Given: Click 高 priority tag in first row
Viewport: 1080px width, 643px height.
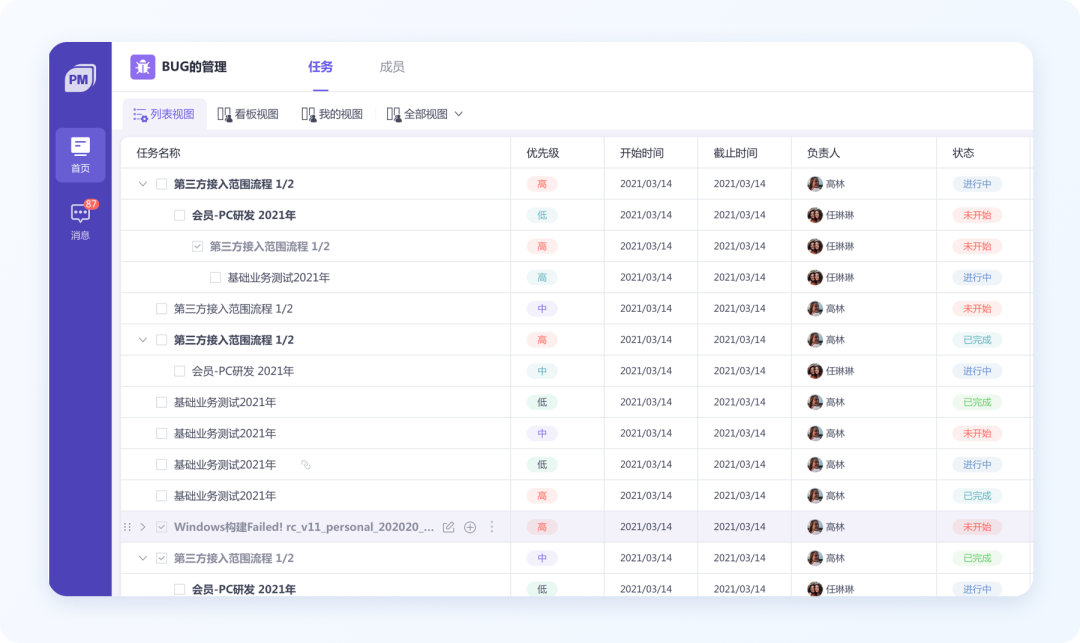Looking at the screenshot, I should [542, 184].
